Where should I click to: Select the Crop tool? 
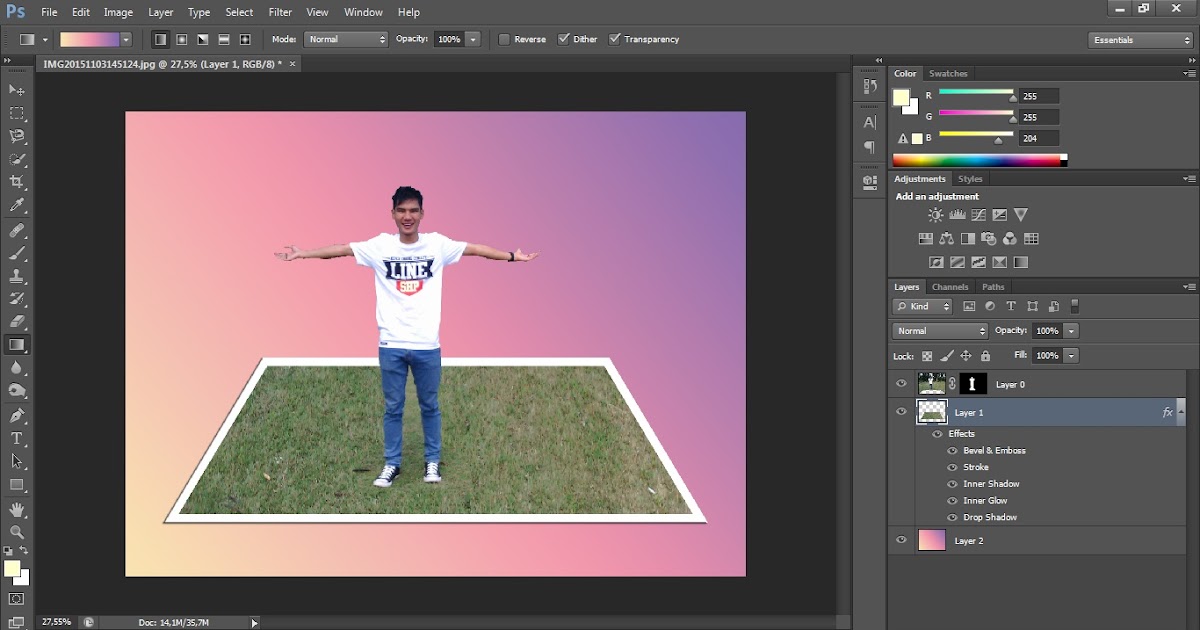16,183
